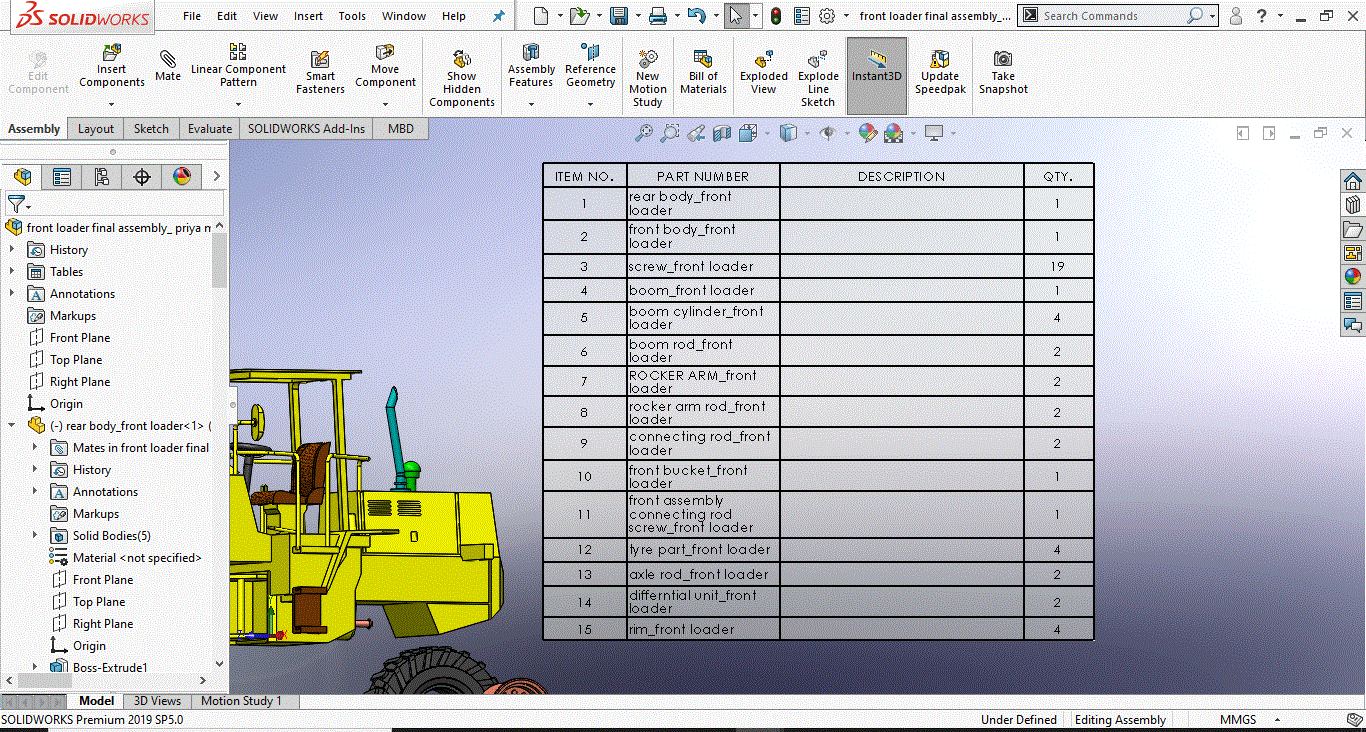The image size is (1366, 732).
Task: Select the Mate tool
Action: coord(168,64)
